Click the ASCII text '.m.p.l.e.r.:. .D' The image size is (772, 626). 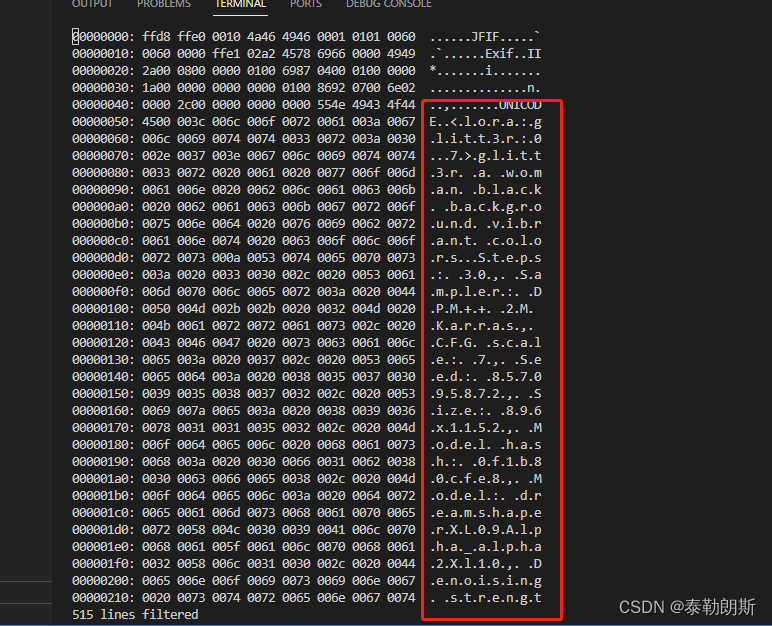(485, 291)
